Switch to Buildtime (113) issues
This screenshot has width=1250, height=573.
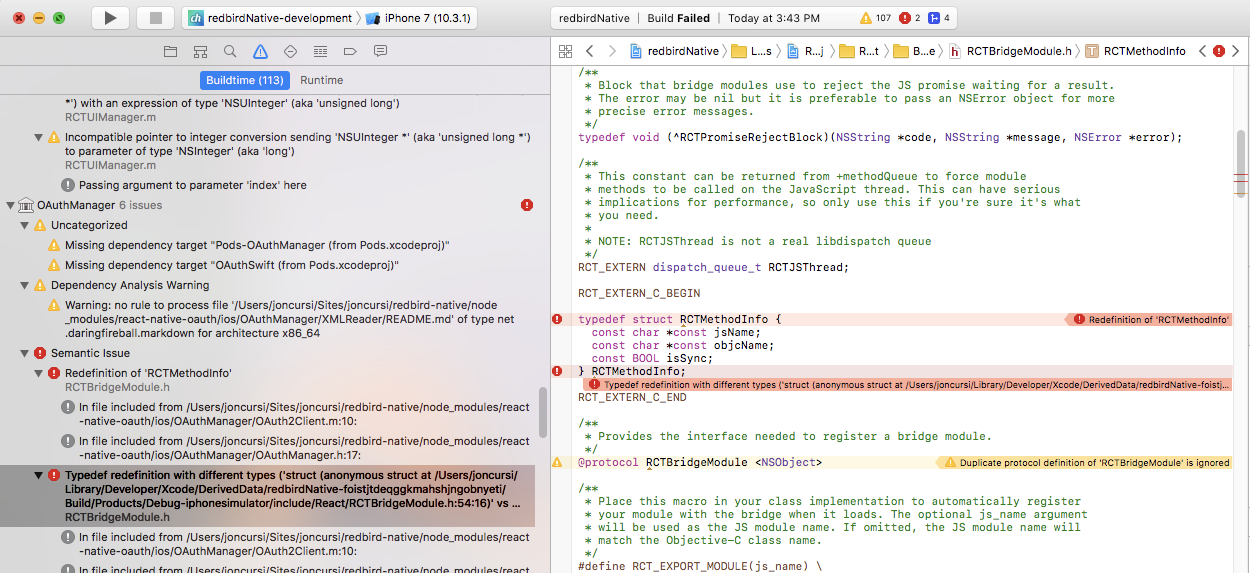pos(244,80)
